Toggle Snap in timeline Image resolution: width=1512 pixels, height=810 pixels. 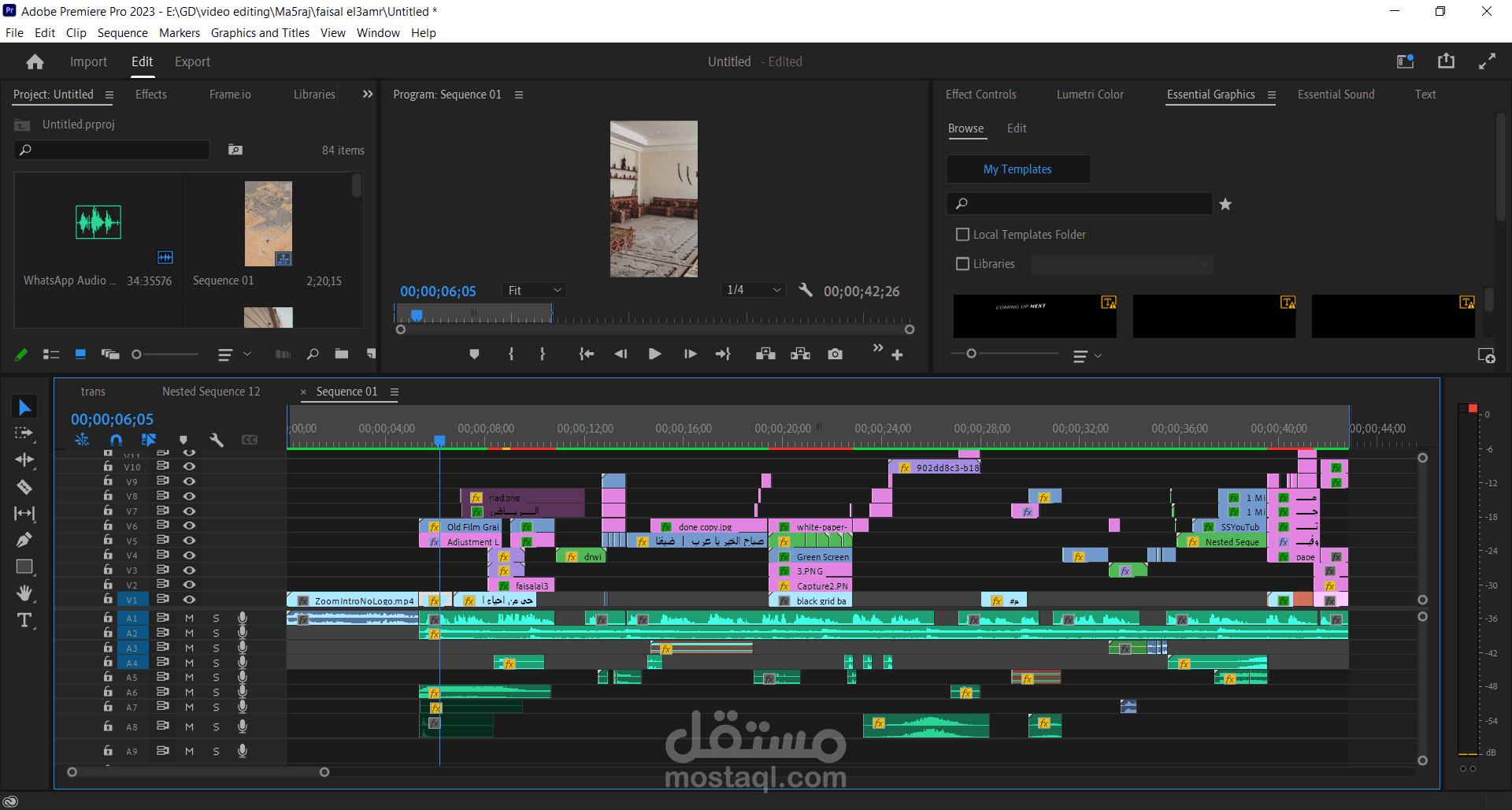[116, 440]
